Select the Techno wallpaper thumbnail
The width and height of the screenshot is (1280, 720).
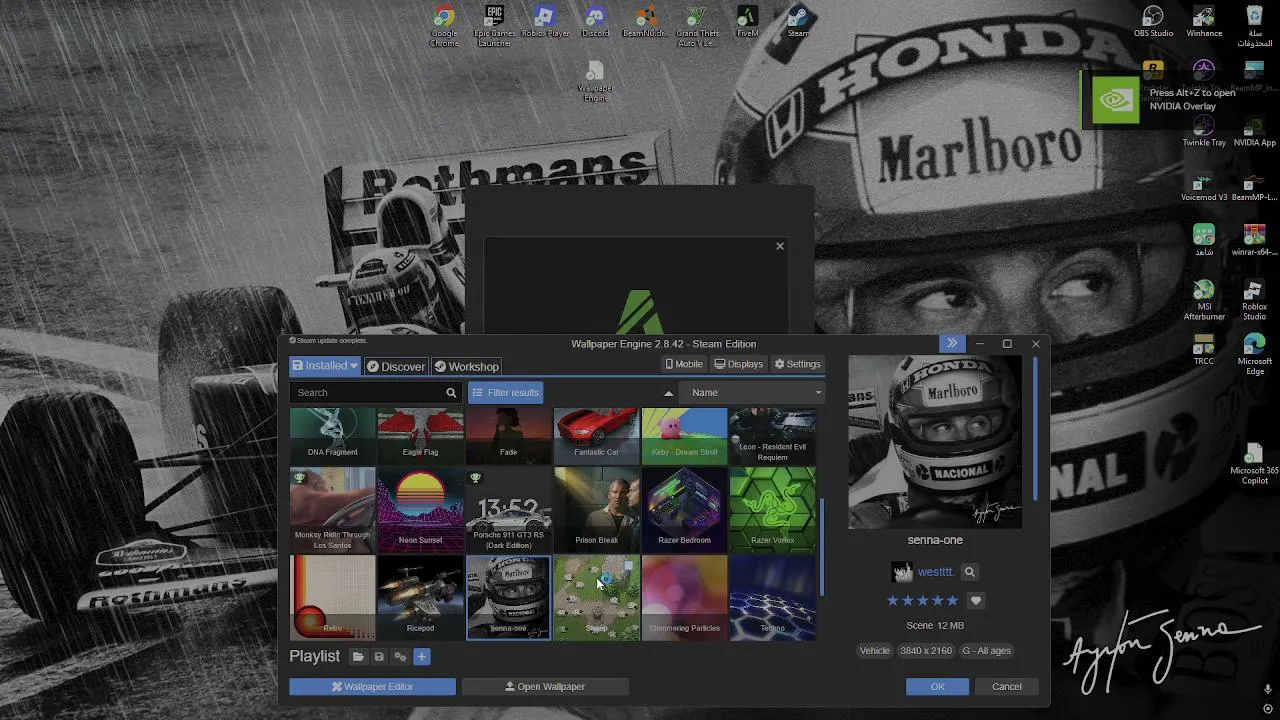pos(772,597)
